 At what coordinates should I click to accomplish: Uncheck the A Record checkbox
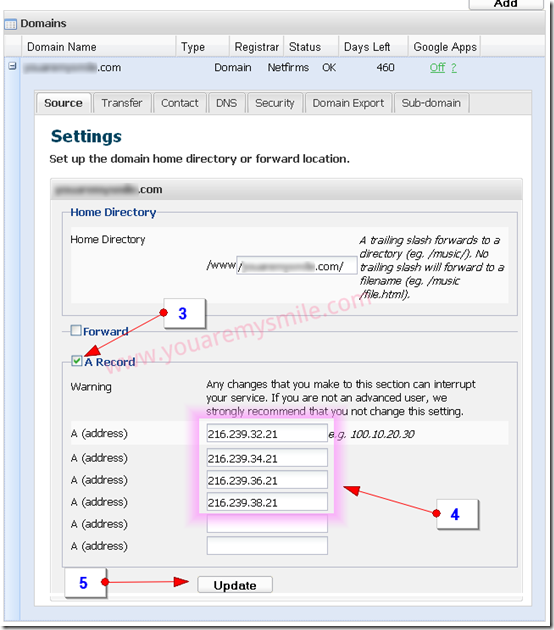pos(76,361)
